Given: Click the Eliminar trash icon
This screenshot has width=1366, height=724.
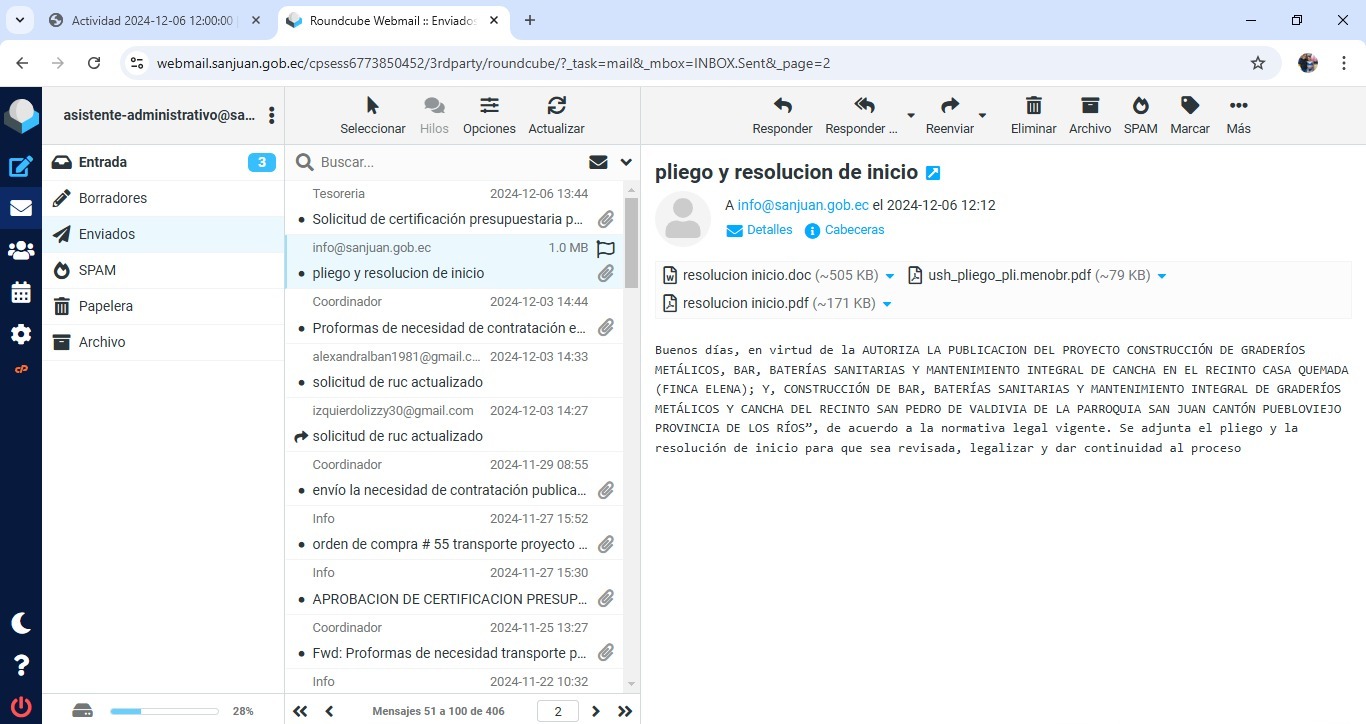Looking at the screenshot, I should point(1033,106).
